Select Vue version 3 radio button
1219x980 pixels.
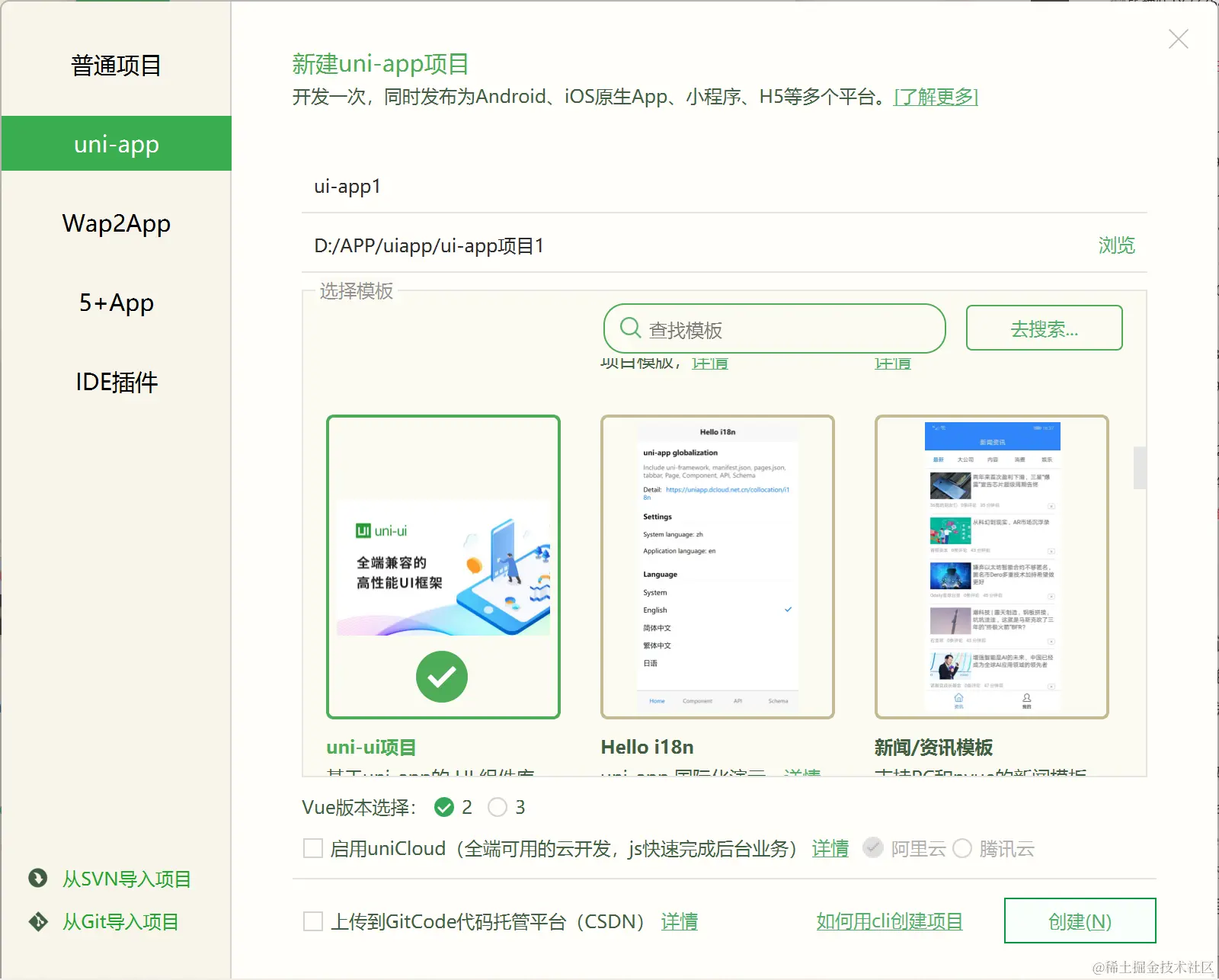pyautogui.click(x=498, y=807)
